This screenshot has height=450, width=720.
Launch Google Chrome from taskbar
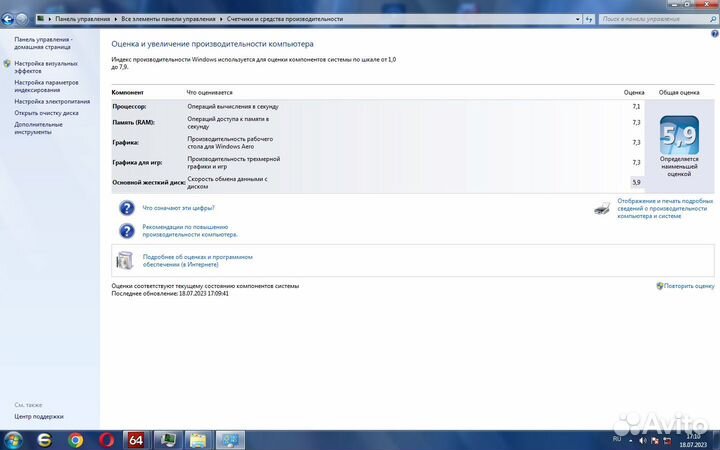coord(76,440)
